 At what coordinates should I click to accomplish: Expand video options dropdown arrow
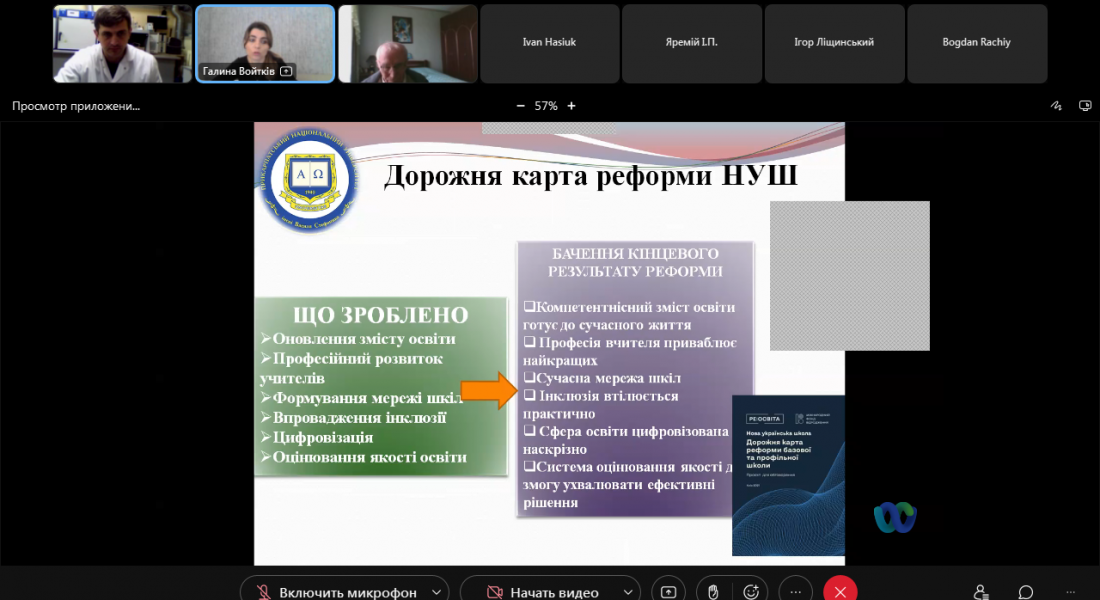coord(625,592)
